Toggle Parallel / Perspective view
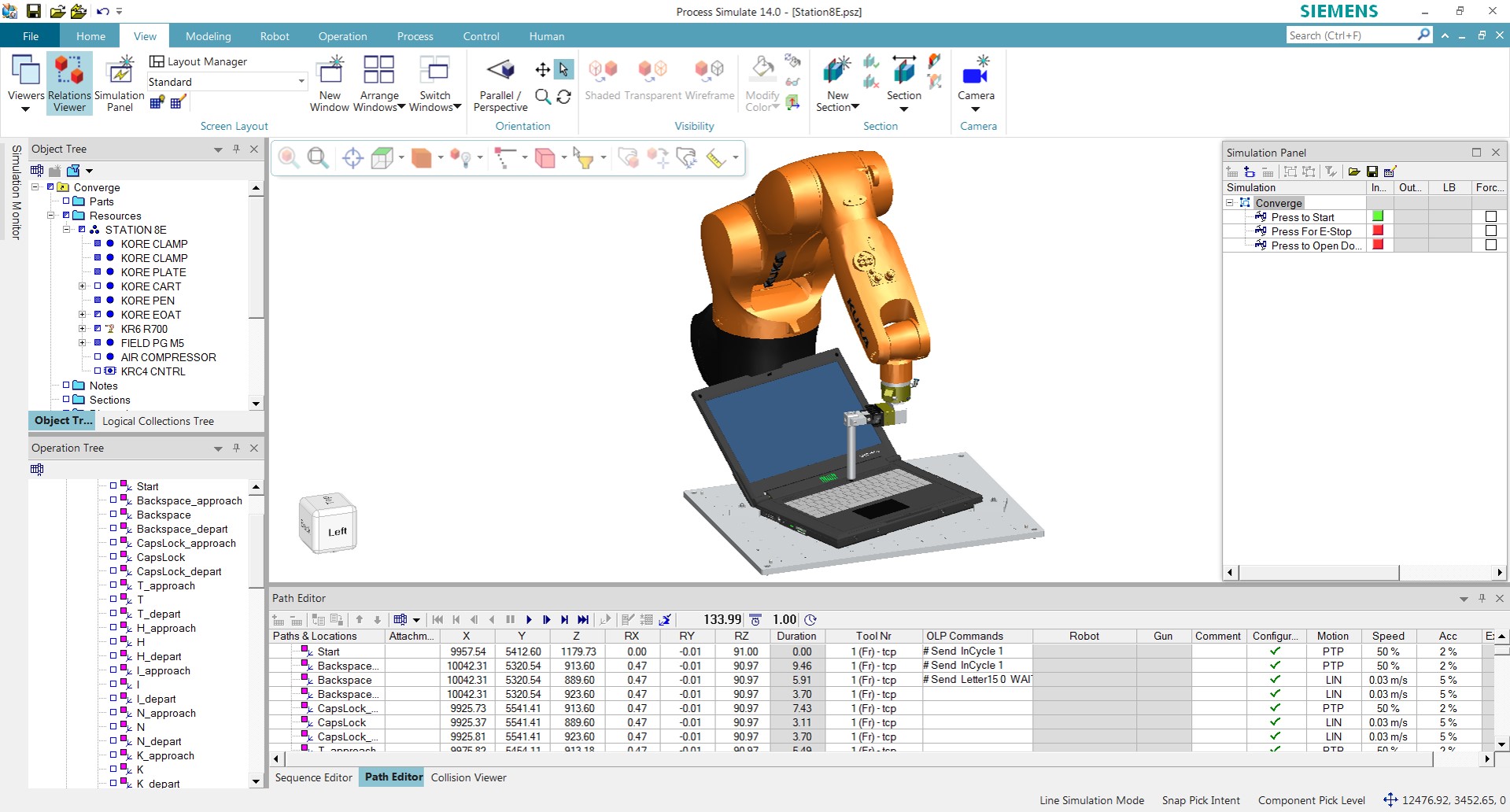This screenshot has height=812, width=1510. [500, 83]
